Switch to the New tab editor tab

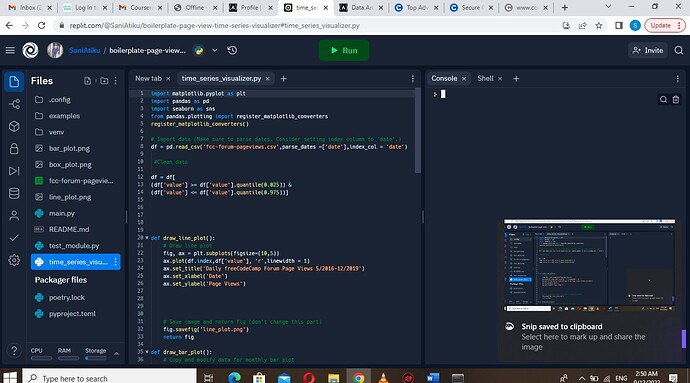point(148,78)
